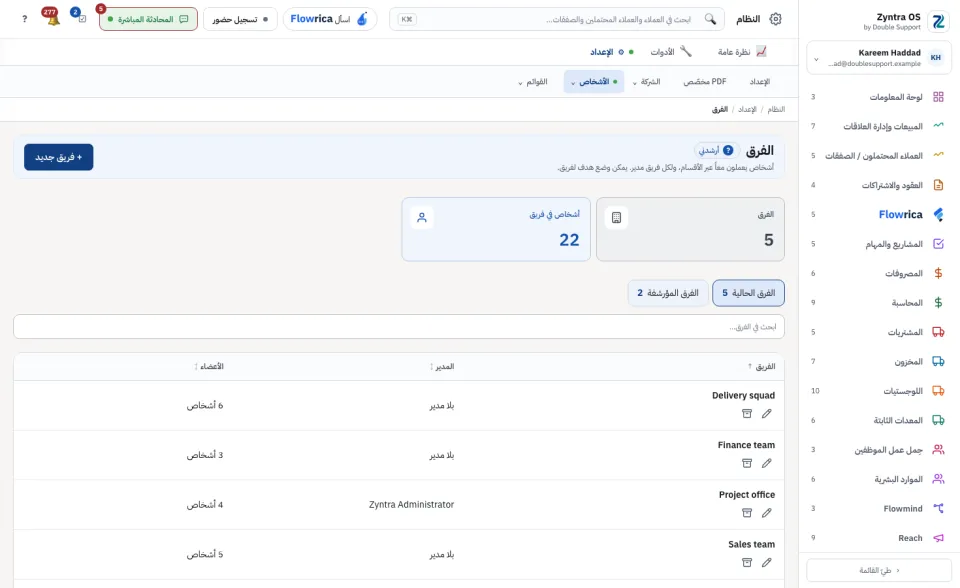Open العملاء المحتملون / الصفقات sidebar item

[x=877, y=156]
